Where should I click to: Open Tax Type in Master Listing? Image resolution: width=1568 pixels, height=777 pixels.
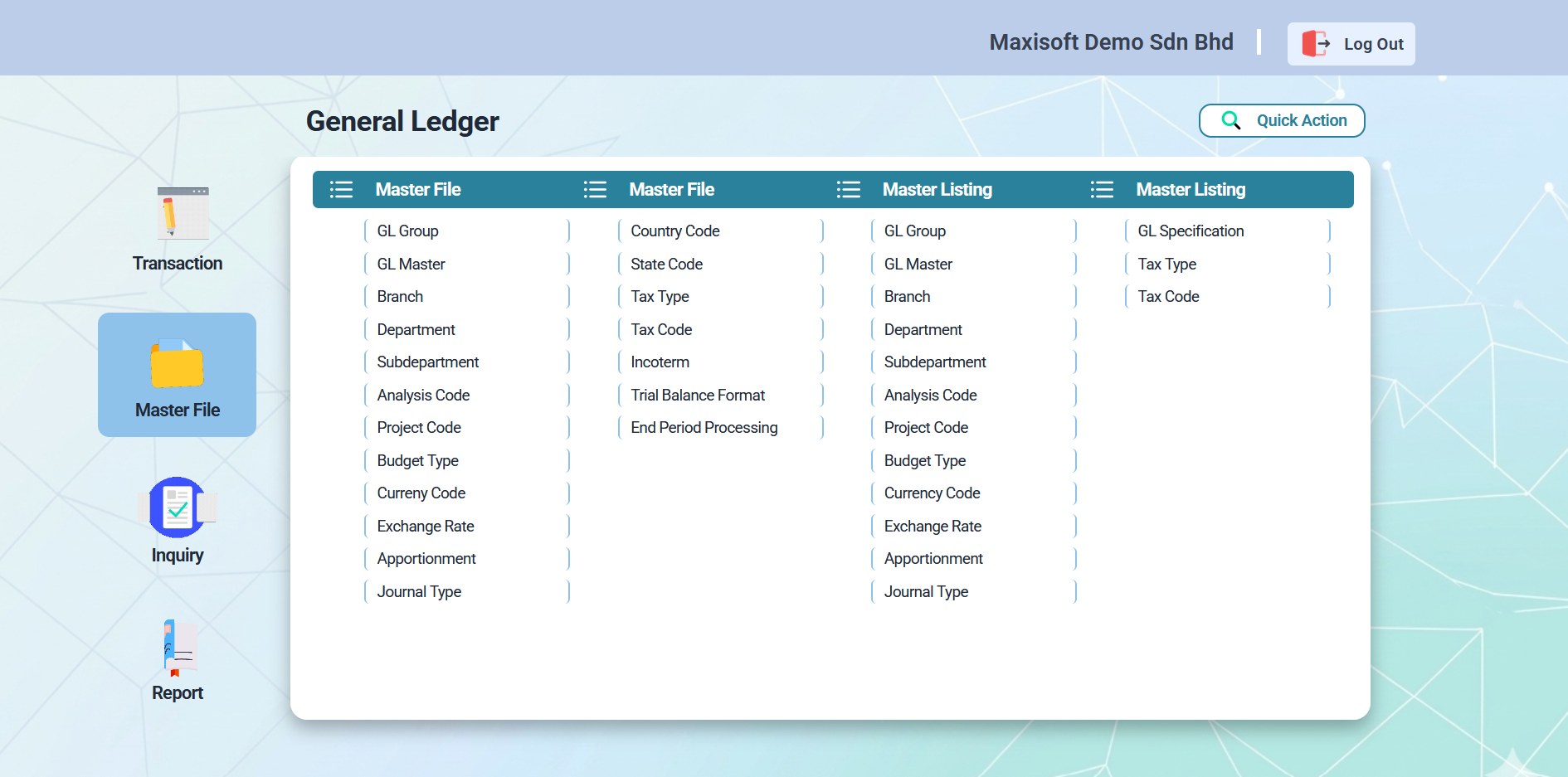point(1228,264)
